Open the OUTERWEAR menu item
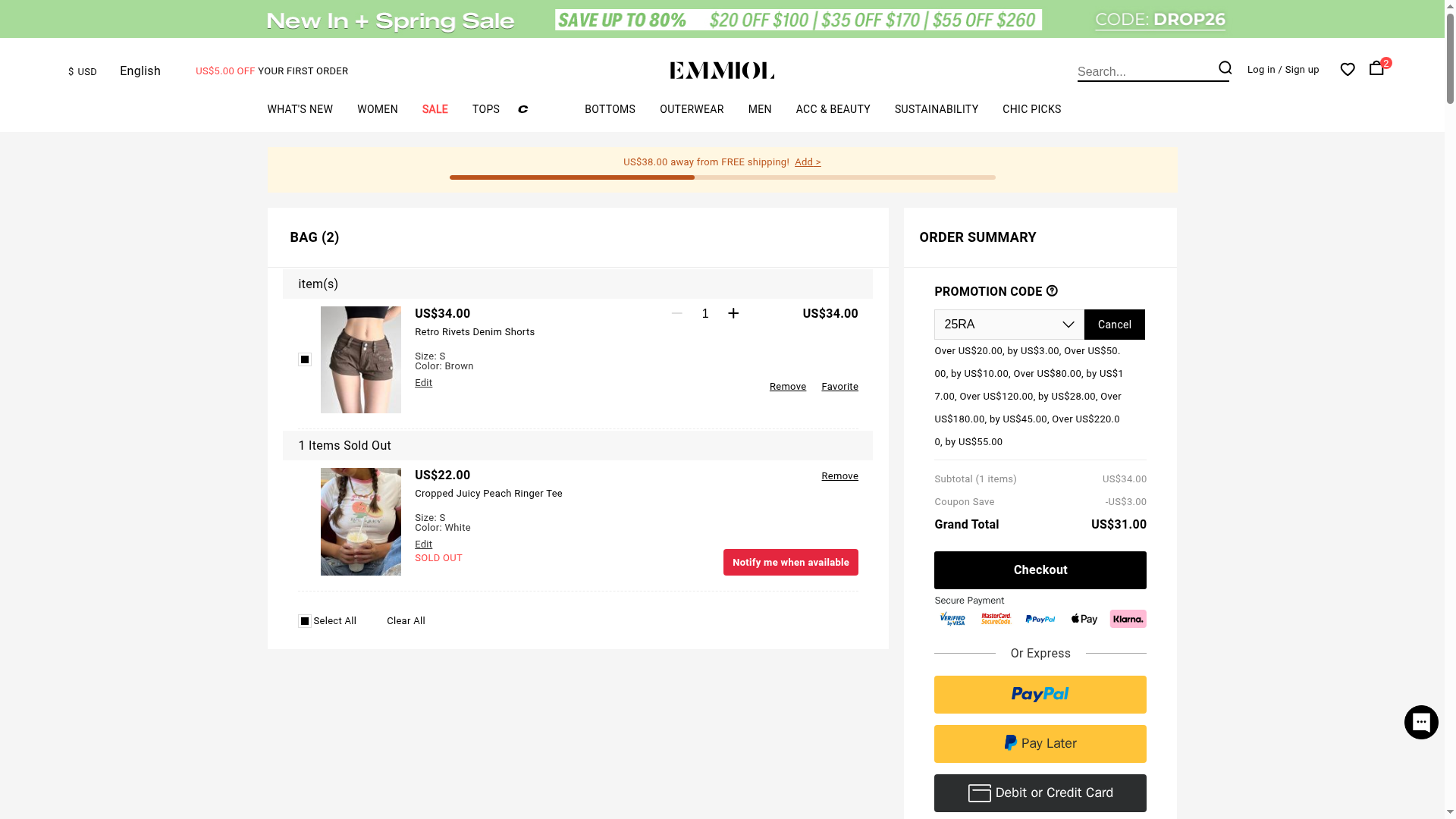 pyautogui.click(x=691, y=109)
